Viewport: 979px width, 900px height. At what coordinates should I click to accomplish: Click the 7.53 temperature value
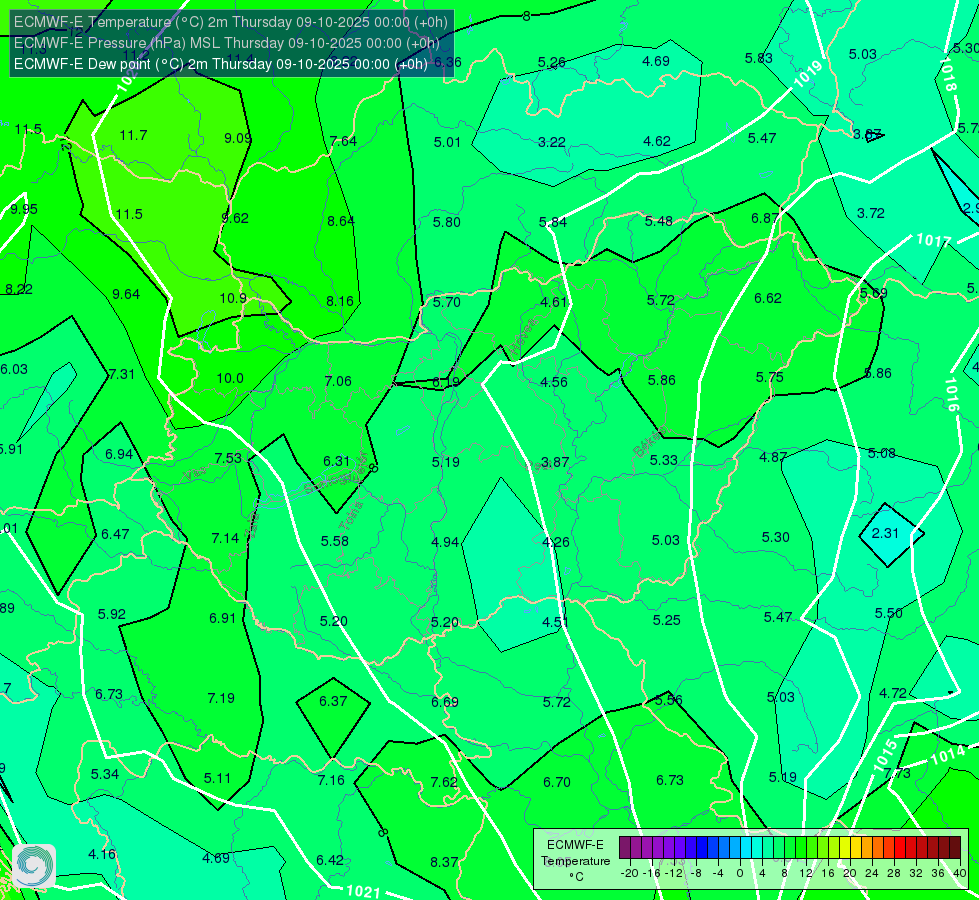click(228, 458)
